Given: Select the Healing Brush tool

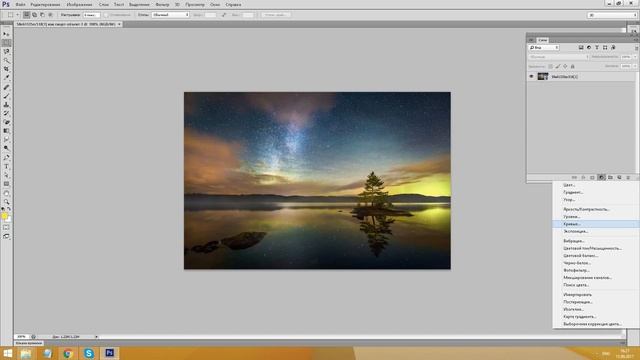Looking at the screenshot, I should click(6, 87).
